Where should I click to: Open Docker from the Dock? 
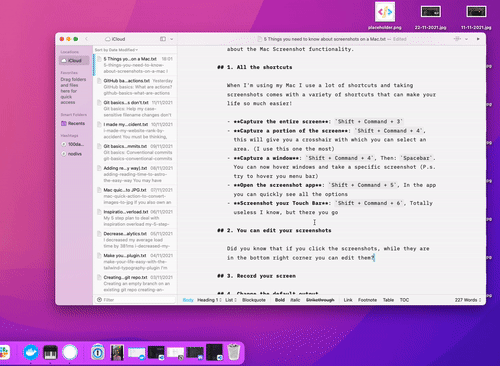[31, 352]
